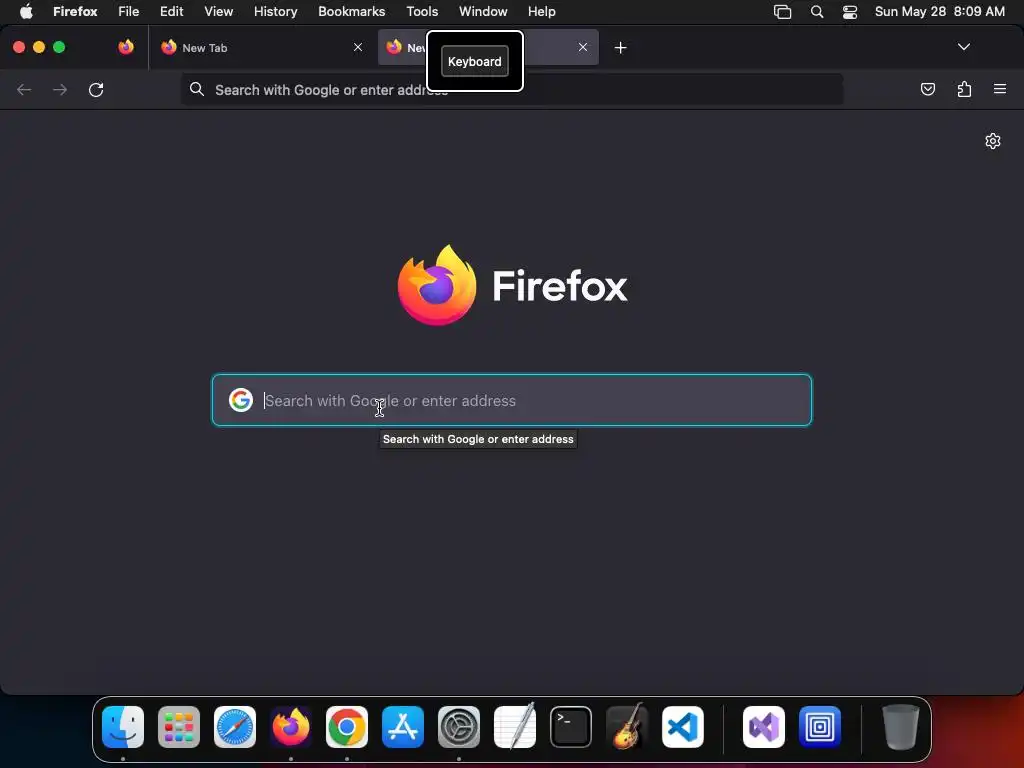The height and width of the screenshot is (768, 1024).
Task: Click Firefox icon in the Dock
Action: [x=291, y=726]
